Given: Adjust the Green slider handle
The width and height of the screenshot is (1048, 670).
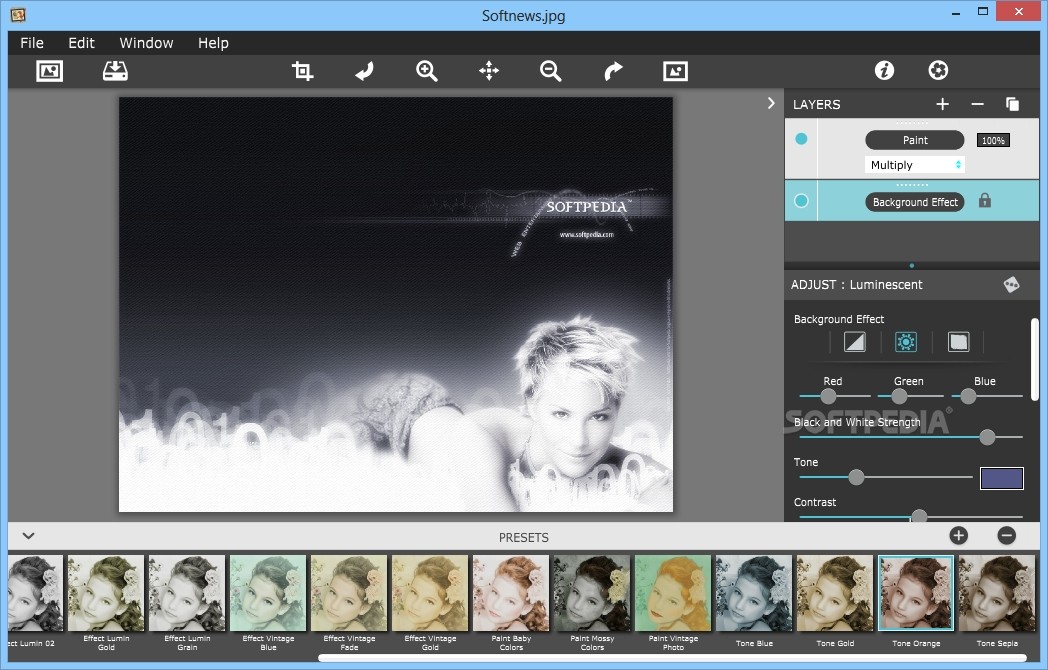Looking at the screenshot, I should pos(900,397).
